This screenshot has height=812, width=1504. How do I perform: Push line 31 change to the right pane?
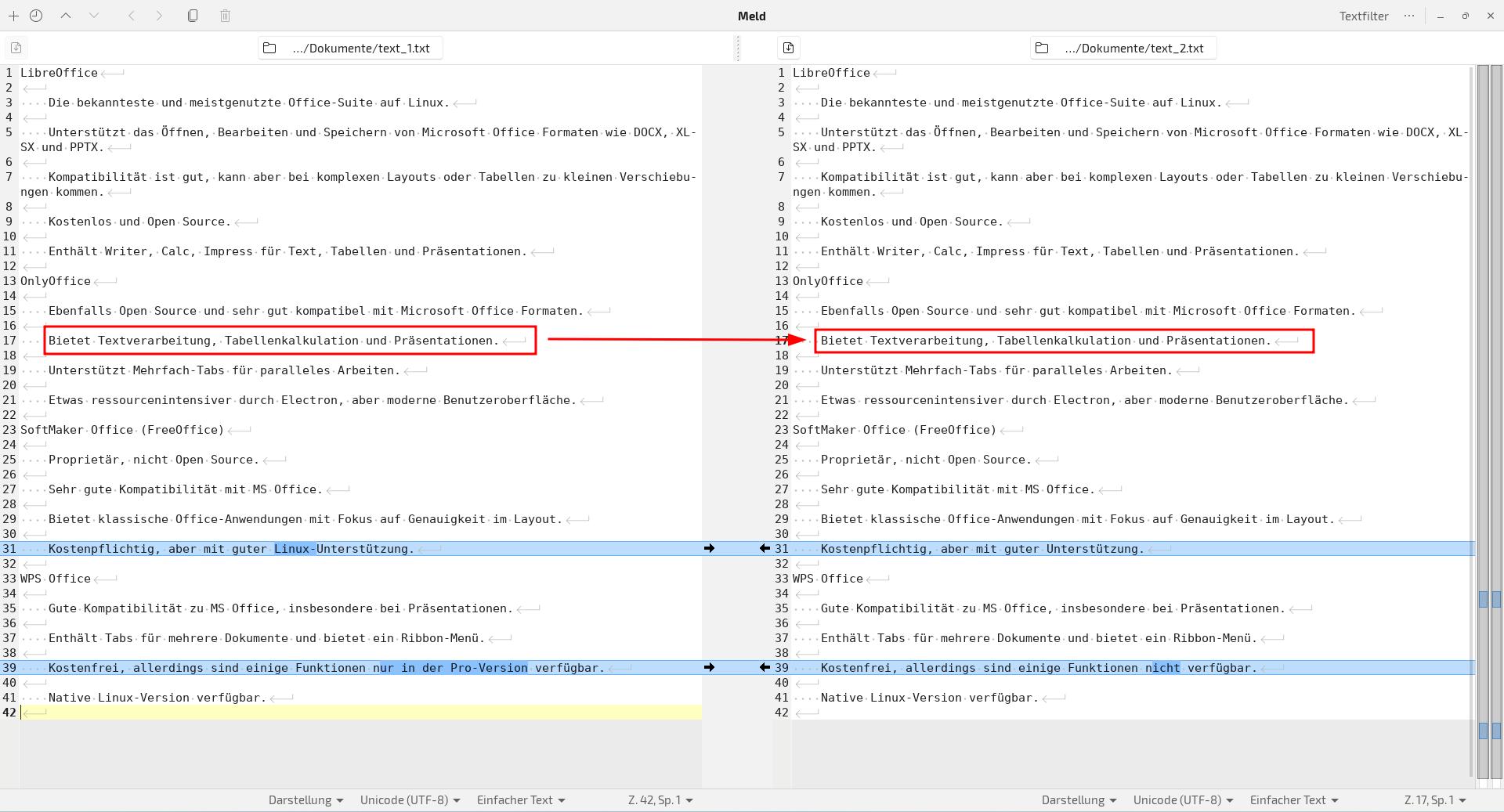point(709,549)
